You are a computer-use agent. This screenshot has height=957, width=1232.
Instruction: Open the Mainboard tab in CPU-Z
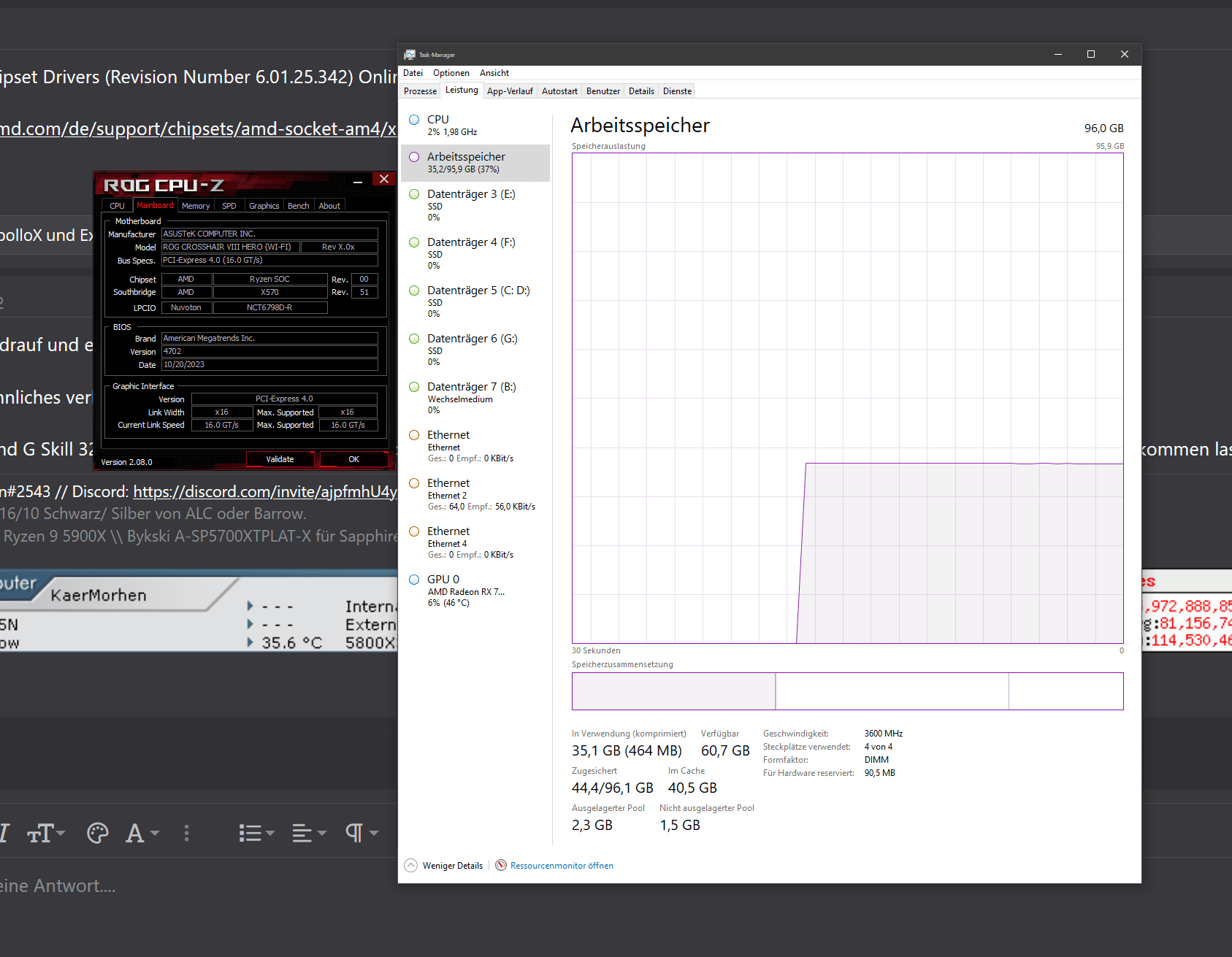pyautogui.click(x=155, y=206)
